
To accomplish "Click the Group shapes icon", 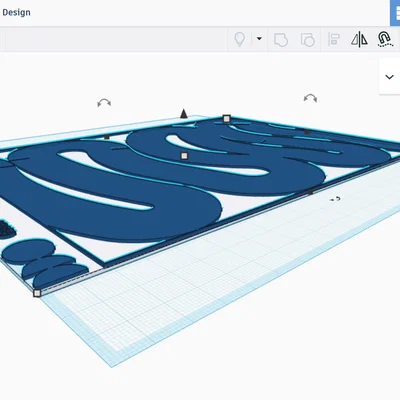I will pos(281,40).
